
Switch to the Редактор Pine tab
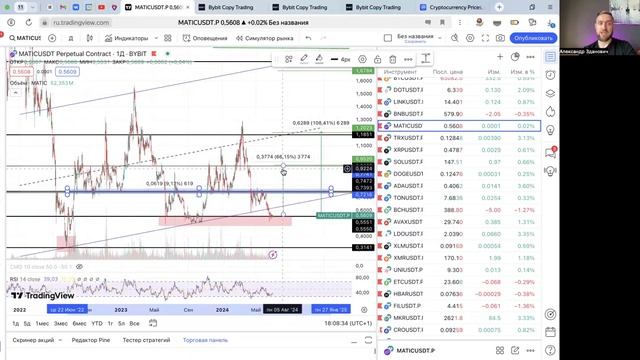(x=91, y=340)
